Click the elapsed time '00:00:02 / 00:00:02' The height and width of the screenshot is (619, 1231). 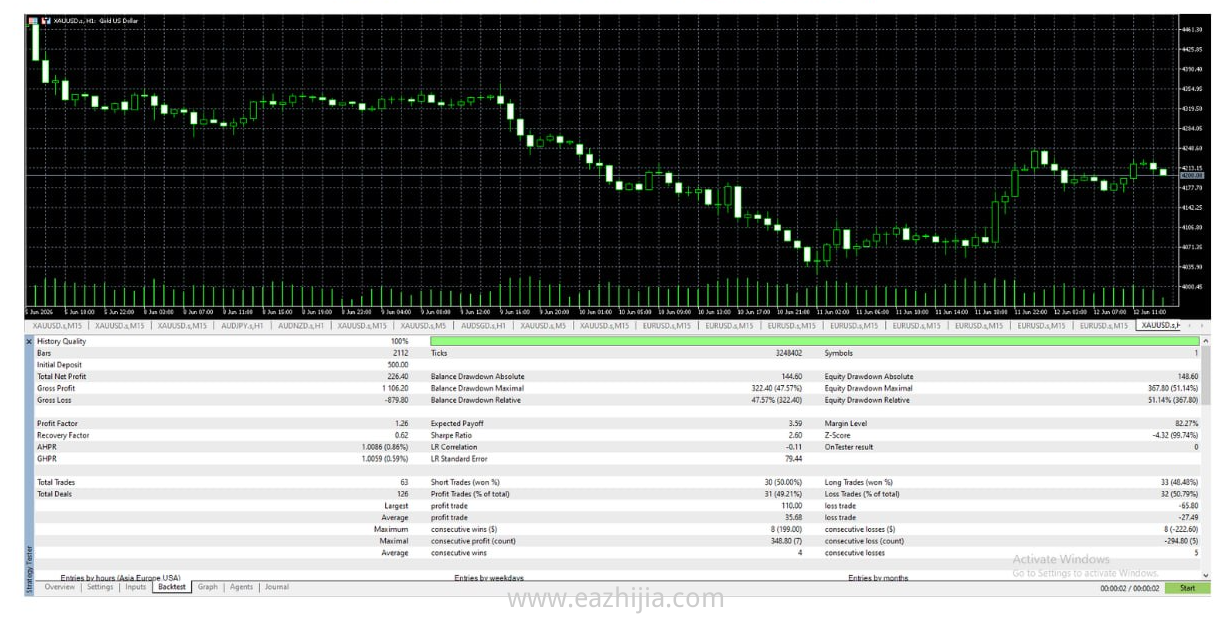pos(1130,588)
